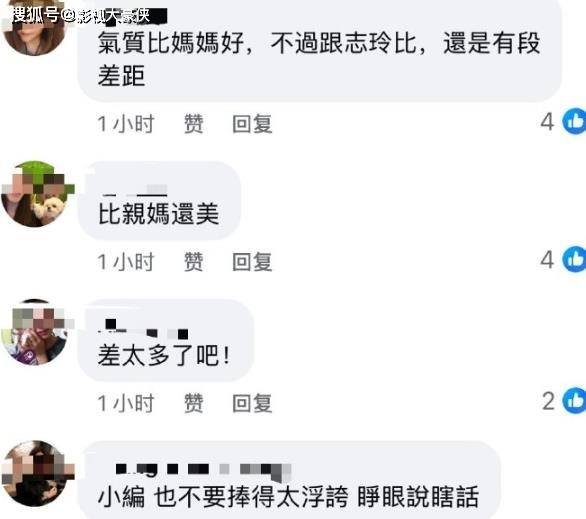586x519 pixels.
Task: Click the blurred username above 比親媽還美
Action: (x=134, y=190)
